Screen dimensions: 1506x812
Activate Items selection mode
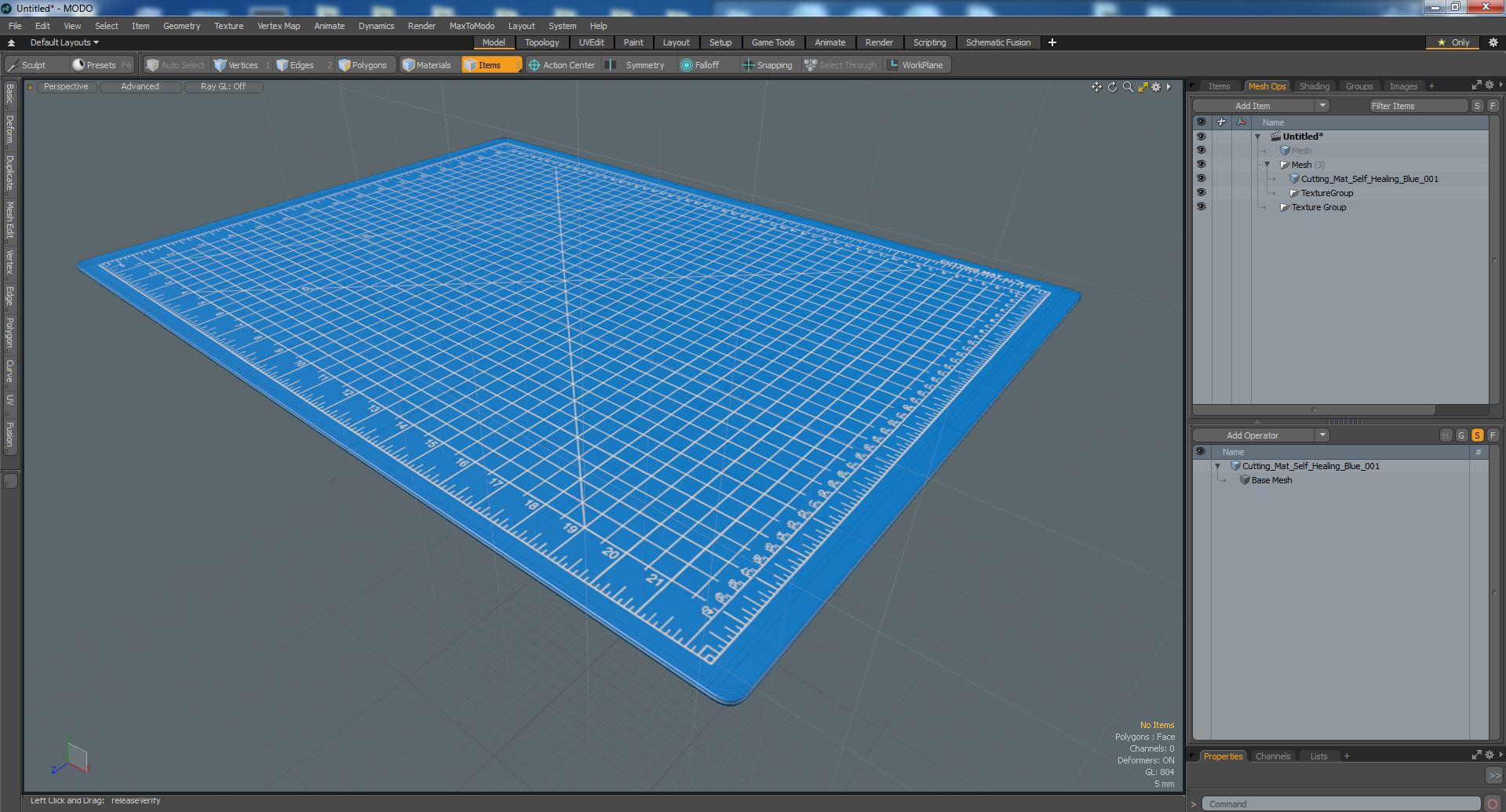(x=491, y=65)
